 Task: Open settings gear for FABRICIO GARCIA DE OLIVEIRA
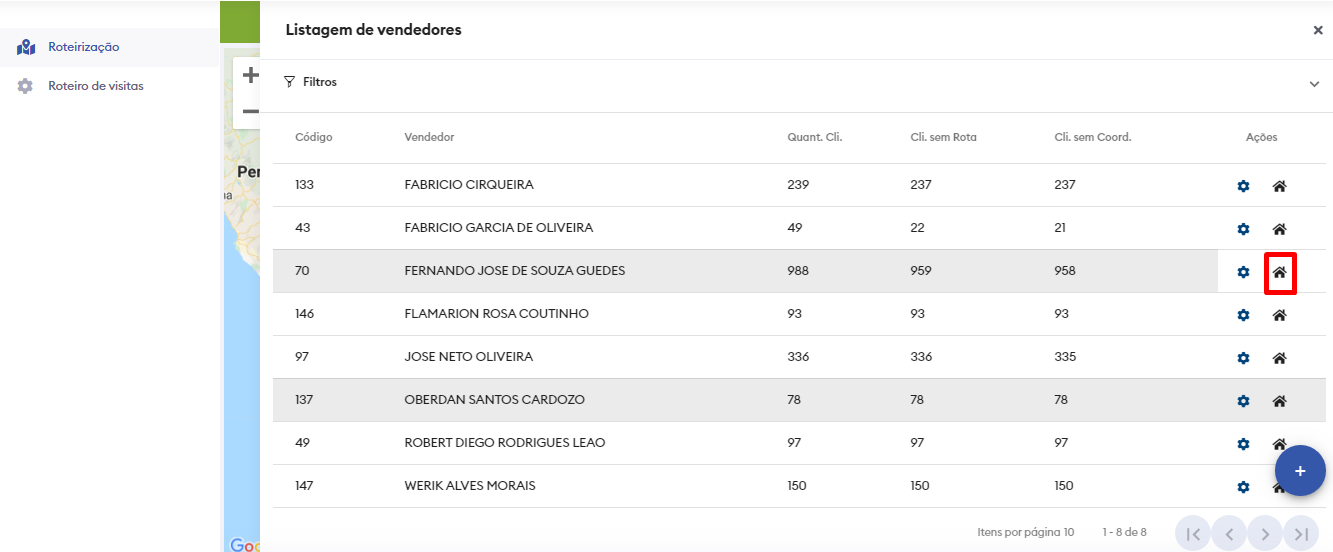[1243, 229]
